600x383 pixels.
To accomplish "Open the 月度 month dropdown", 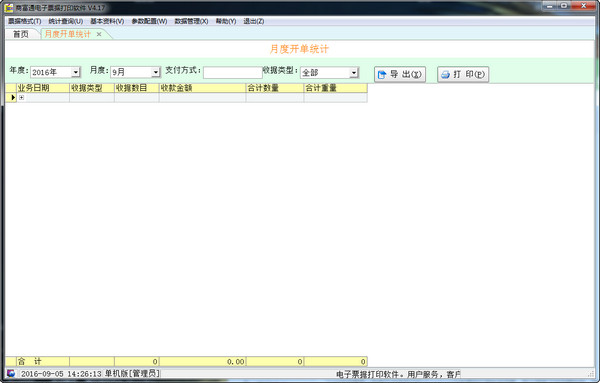I will click(x=155, y=72).
